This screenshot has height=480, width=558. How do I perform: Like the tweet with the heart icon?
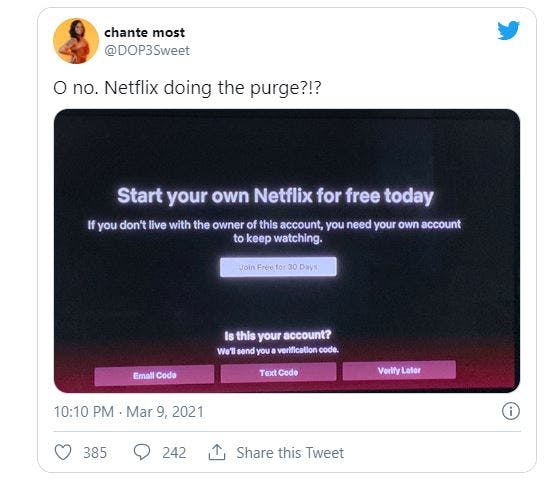click(x=63, y=452)
